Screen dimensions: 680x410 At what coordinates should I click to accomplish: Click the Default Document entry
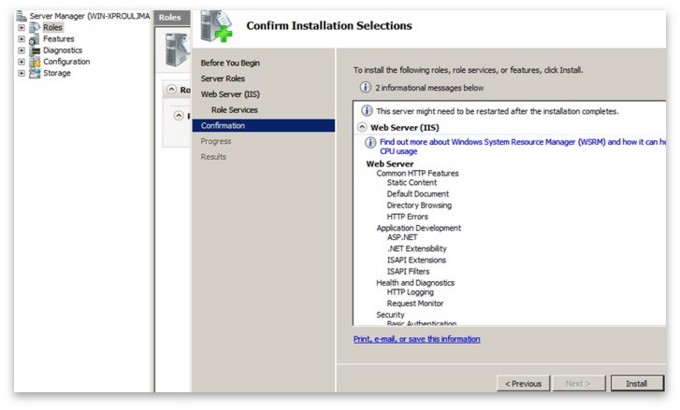pos(418,194)
